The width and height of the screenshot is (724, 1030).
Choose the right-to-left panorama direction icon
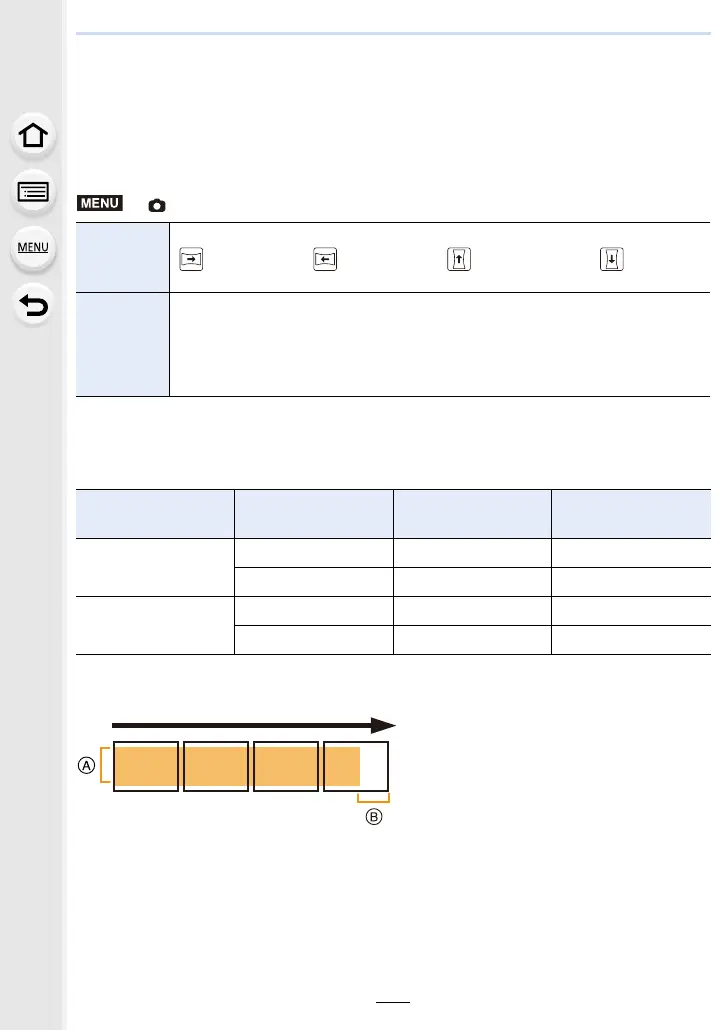point(325,259)
